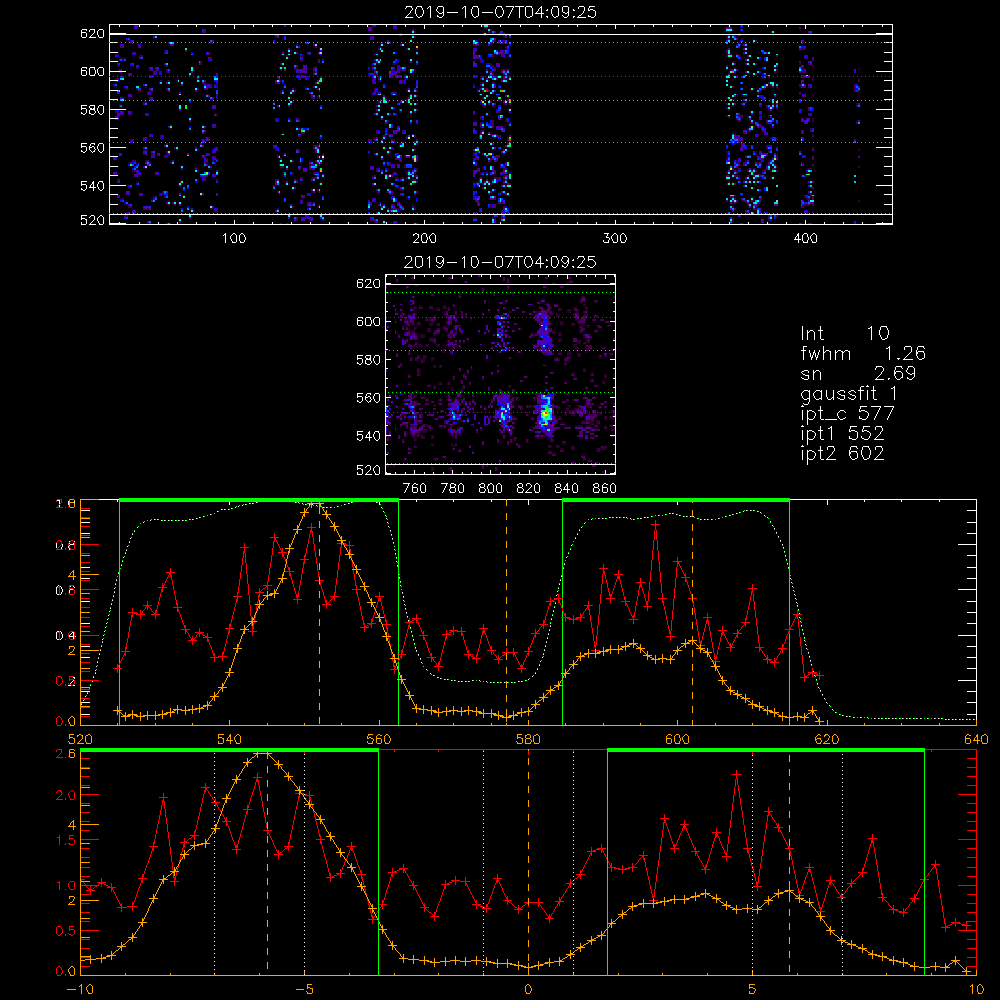Click the timestamp title above the small zoomed image
The height and width of the screenshot is (1000, 1000).
coord(500,262)
